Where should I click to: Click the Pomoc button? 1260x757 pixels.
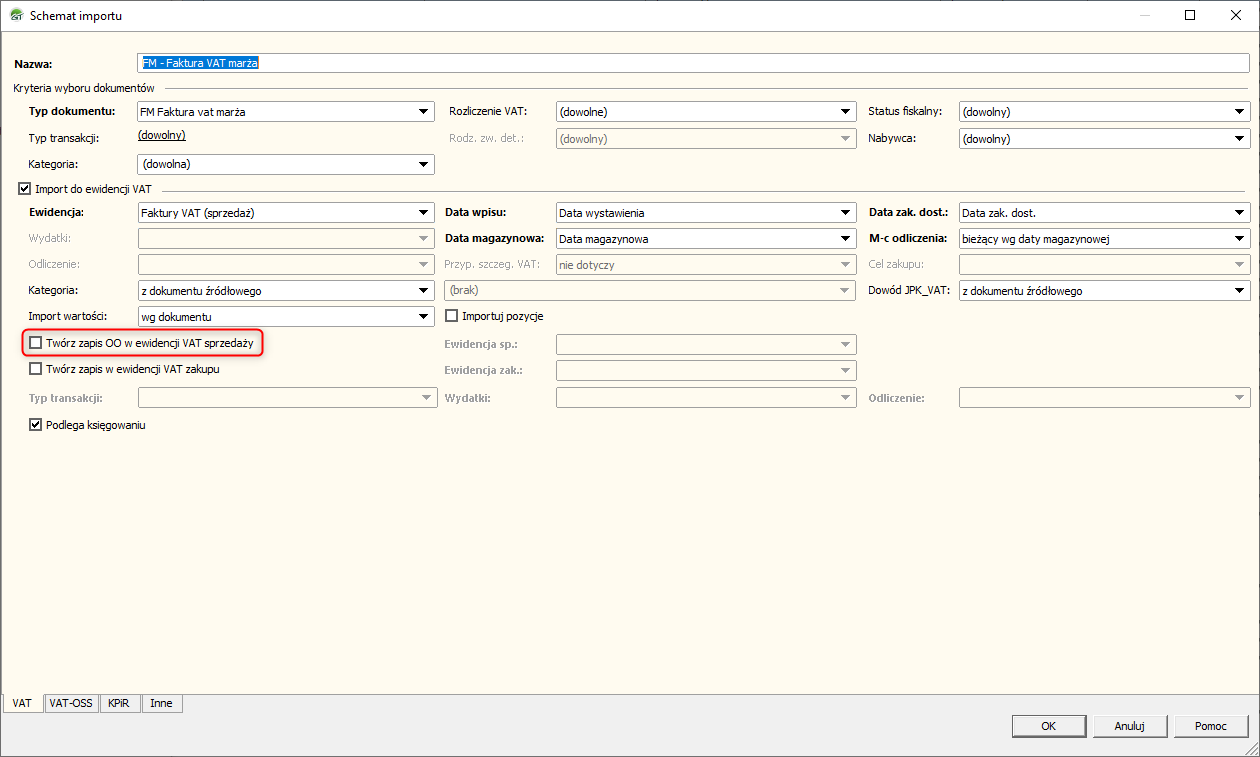1212,727
